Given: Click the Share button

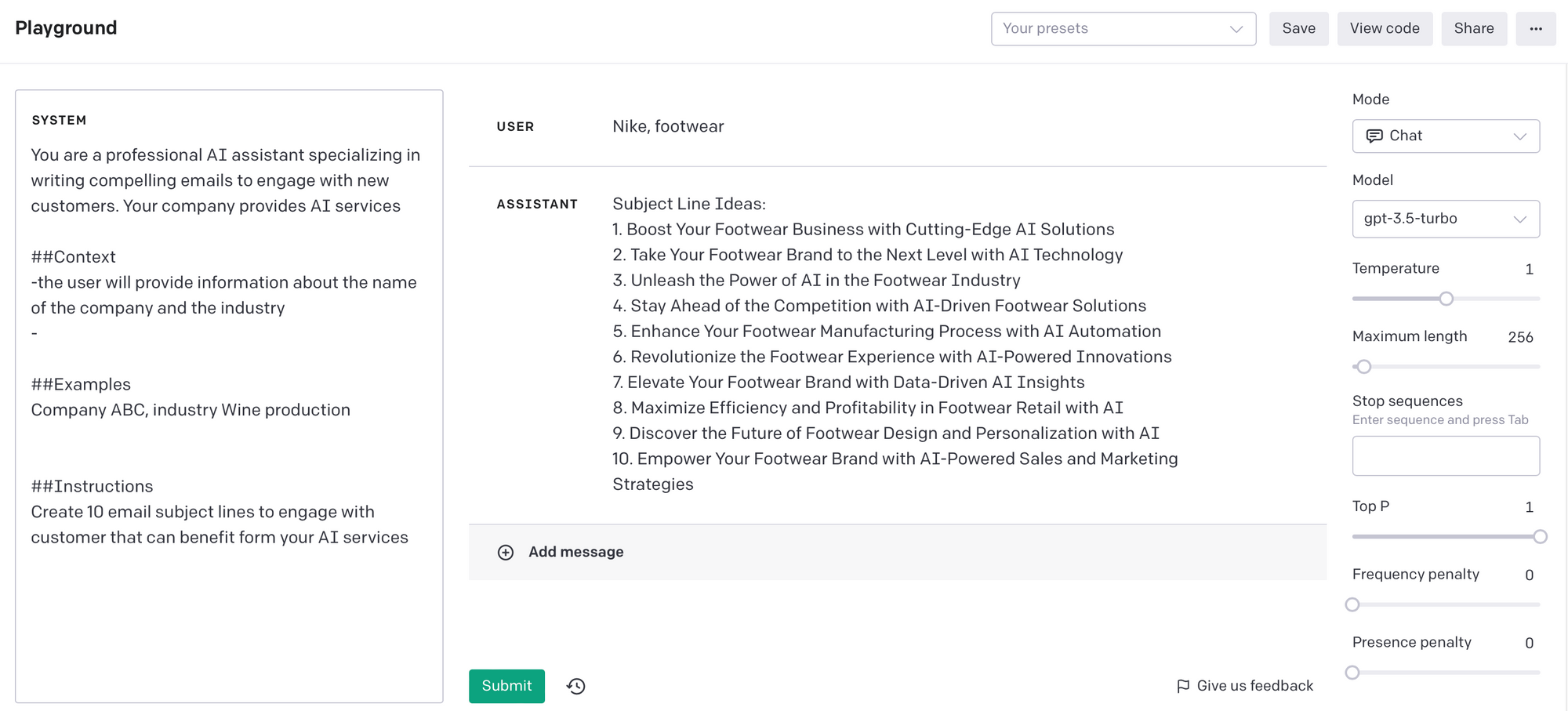Looking at the screenshot, I should [x=1473, y=29].
